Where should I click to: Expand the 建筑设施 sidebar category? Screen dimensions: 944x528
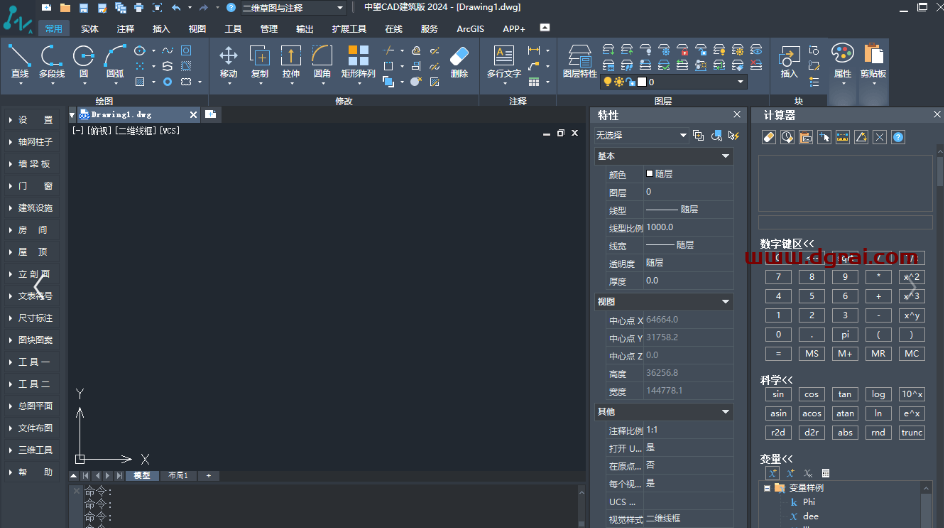tap(35, 208)
